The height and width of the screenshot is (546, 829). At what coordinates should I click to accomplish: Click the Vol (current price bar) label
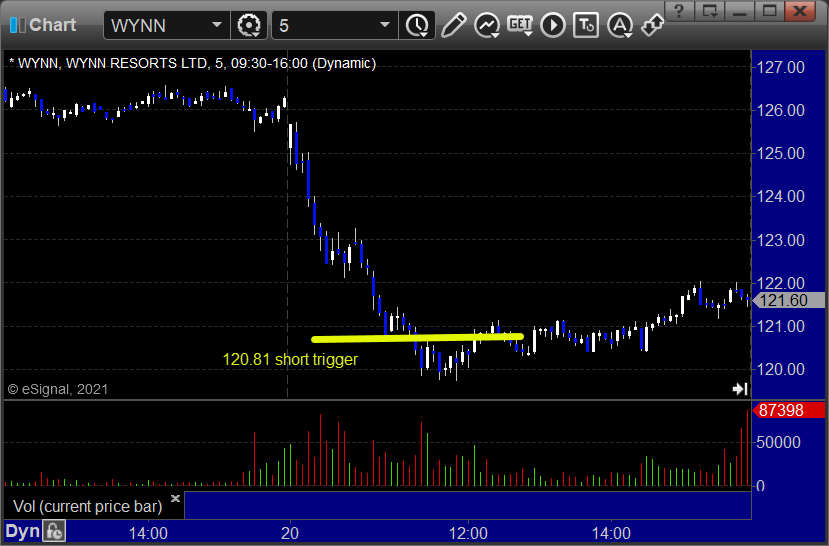(88, 506)
